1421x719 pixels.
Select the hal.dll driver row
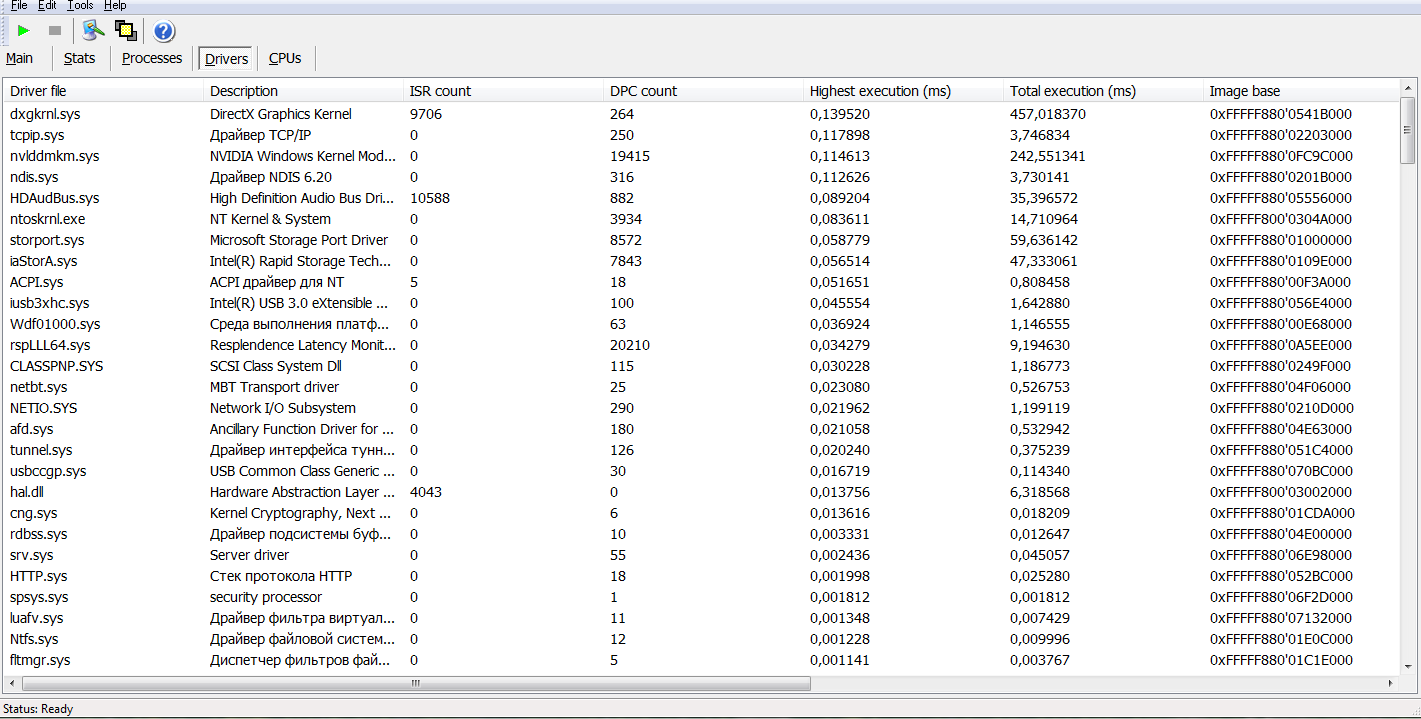[700, 492]
